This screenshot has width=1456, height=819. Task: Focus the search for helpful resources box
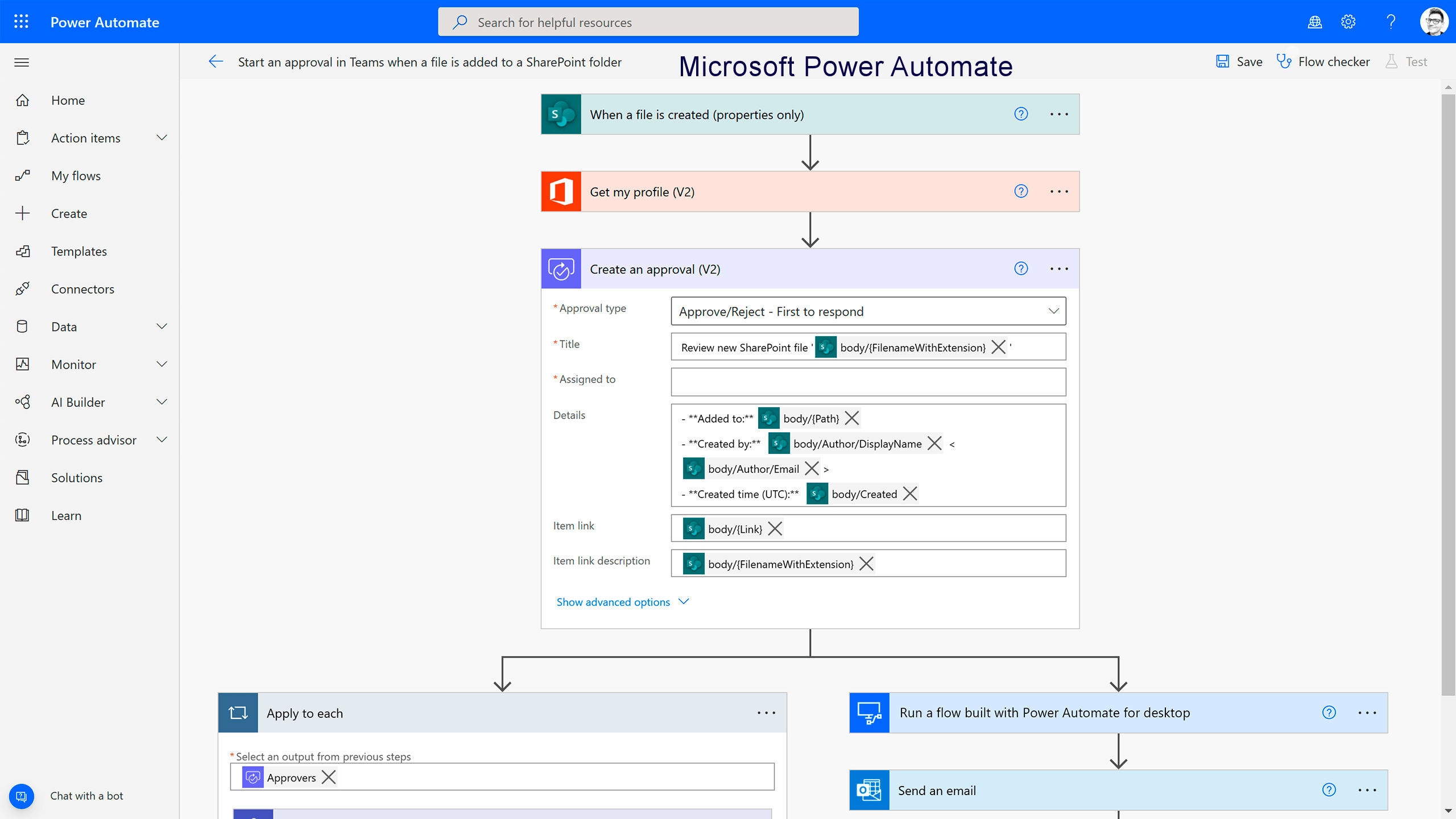(648, 22)
